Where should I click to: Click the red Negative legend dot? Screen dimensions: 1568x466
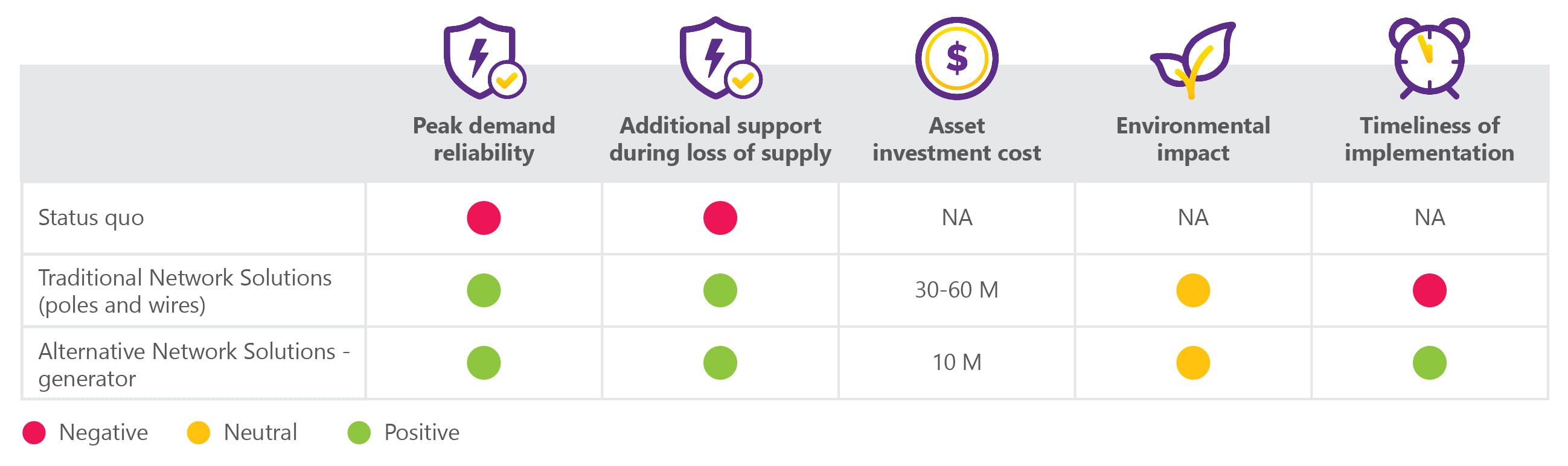(34, 433)
